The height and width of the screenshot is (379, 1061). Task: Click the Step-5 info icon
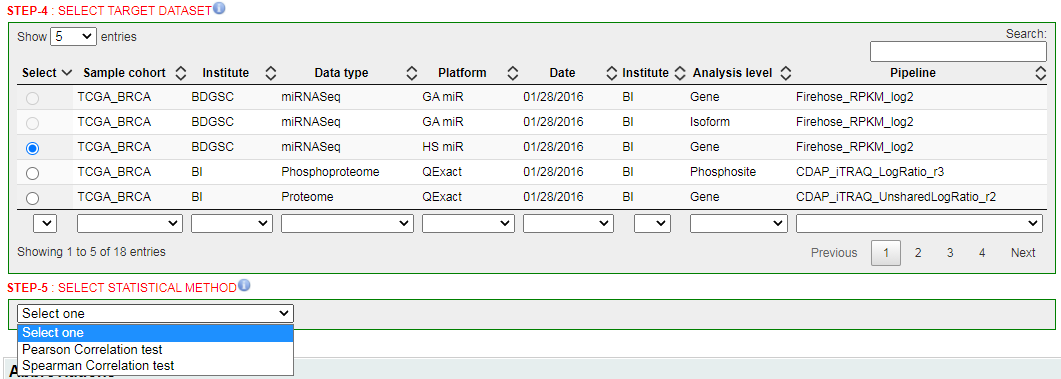[x=244, y=286]
